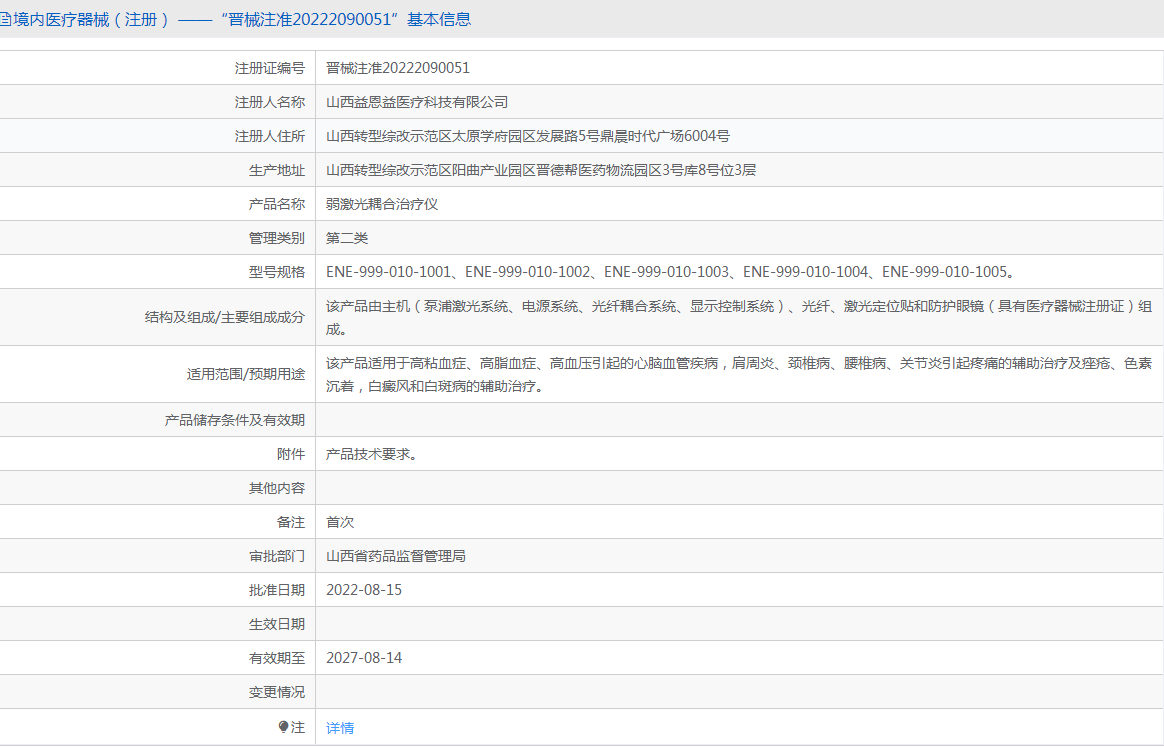Click approval date 2022-08-15

(364, 590)
